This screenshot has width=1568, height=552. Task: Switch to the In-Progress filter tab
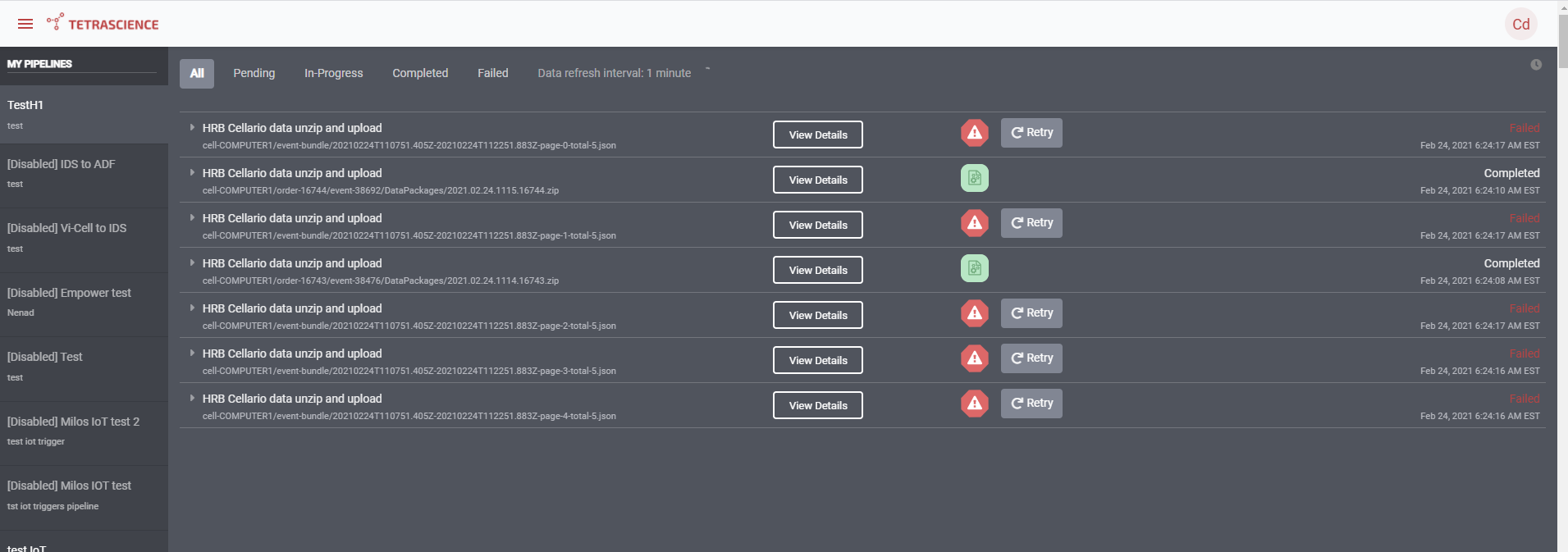coord(333,73)
